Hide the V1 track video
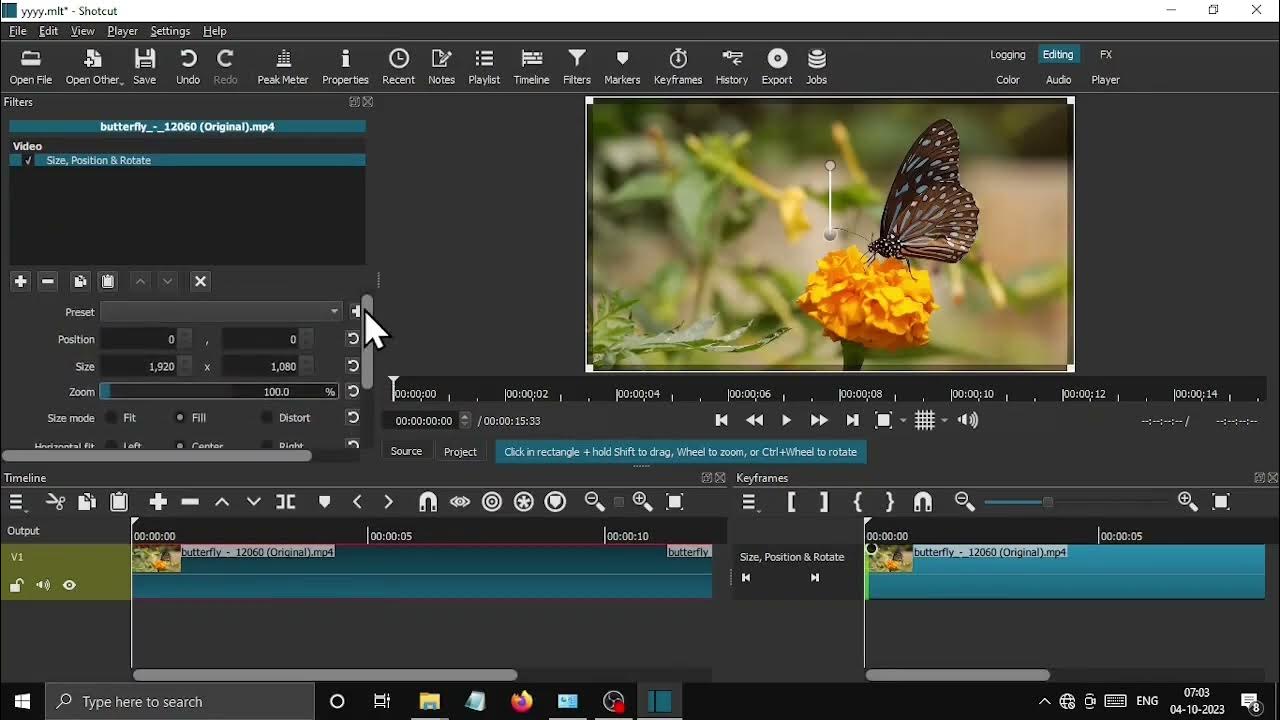 pos(70,586)
